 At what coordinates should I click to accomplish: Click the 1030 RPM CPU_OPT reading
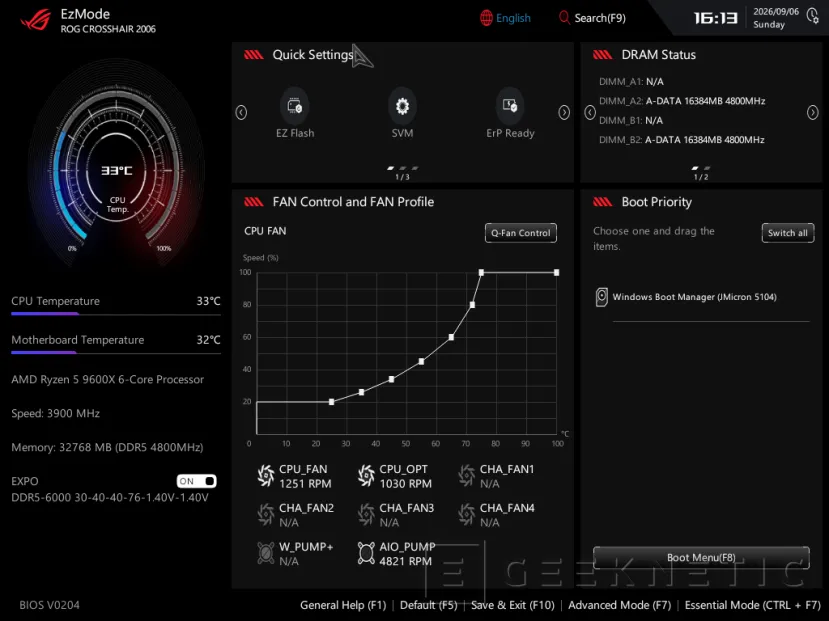(x=406, y=484)
